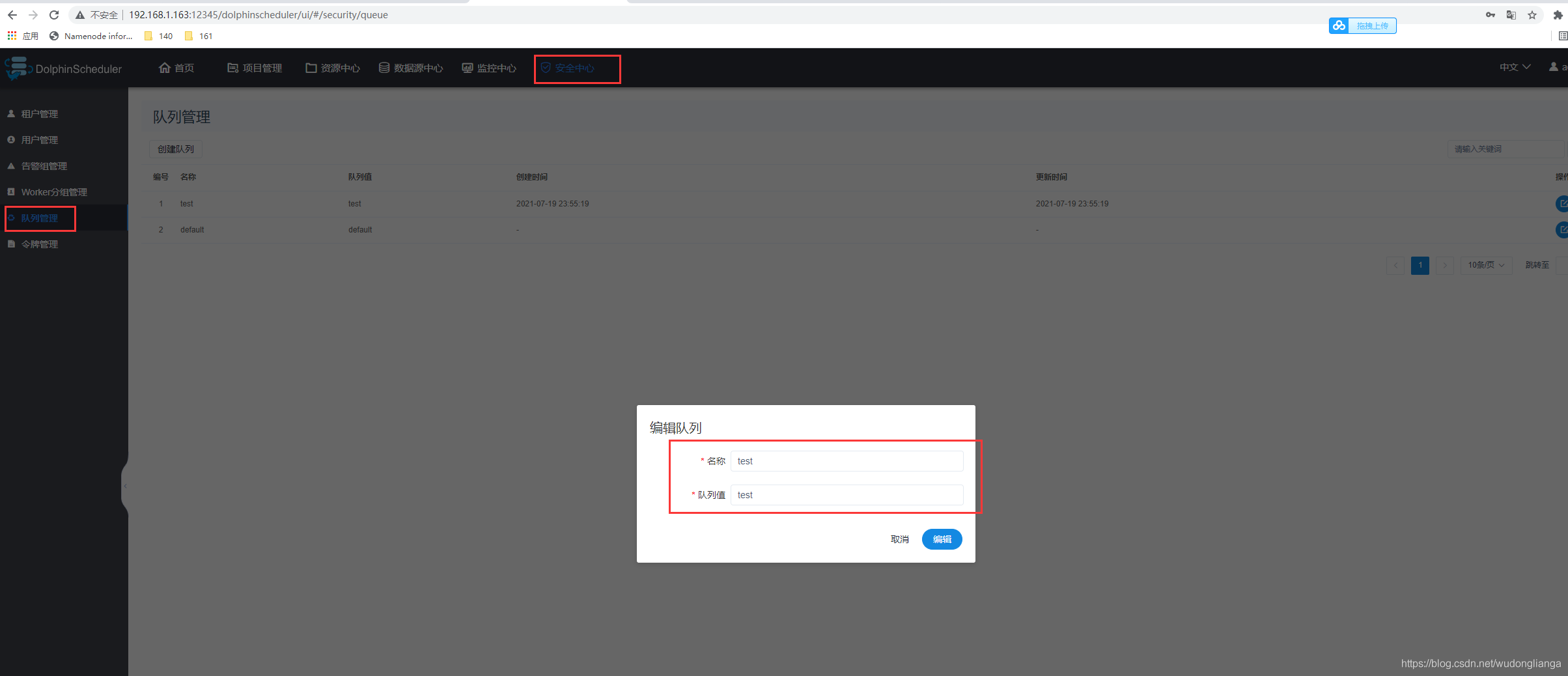Focus the 名称 input field in dialog
Viewport: 1568px width, 676px height.
pos(847,461)
